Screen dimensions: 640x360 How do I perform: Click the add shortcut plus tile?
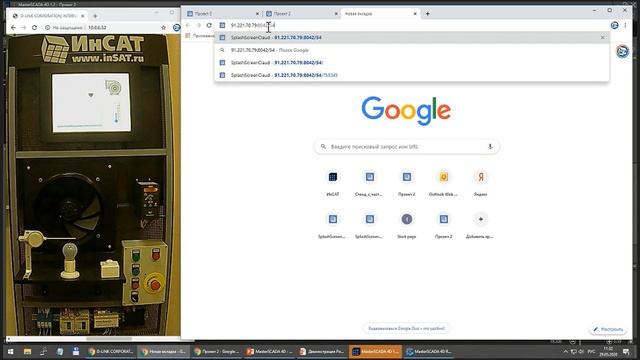tap(480, 225)
